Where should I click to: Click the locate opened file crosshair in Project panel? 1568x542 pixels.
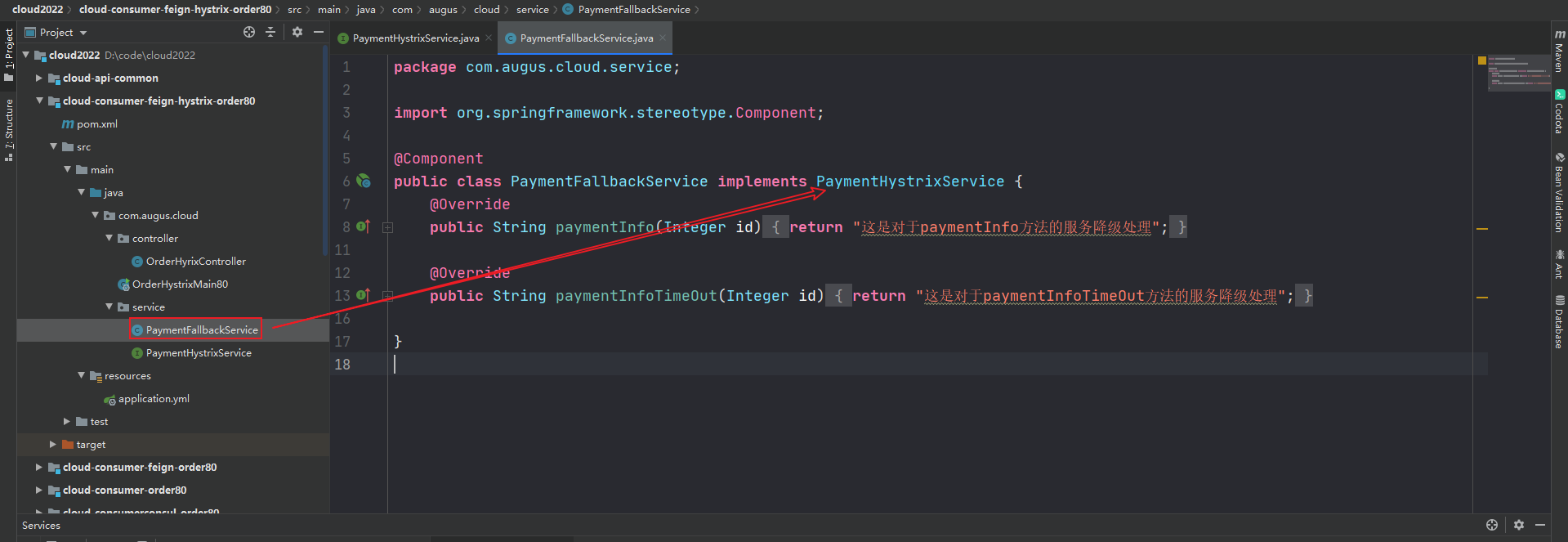pyautogui.click(x=249, y=32)
